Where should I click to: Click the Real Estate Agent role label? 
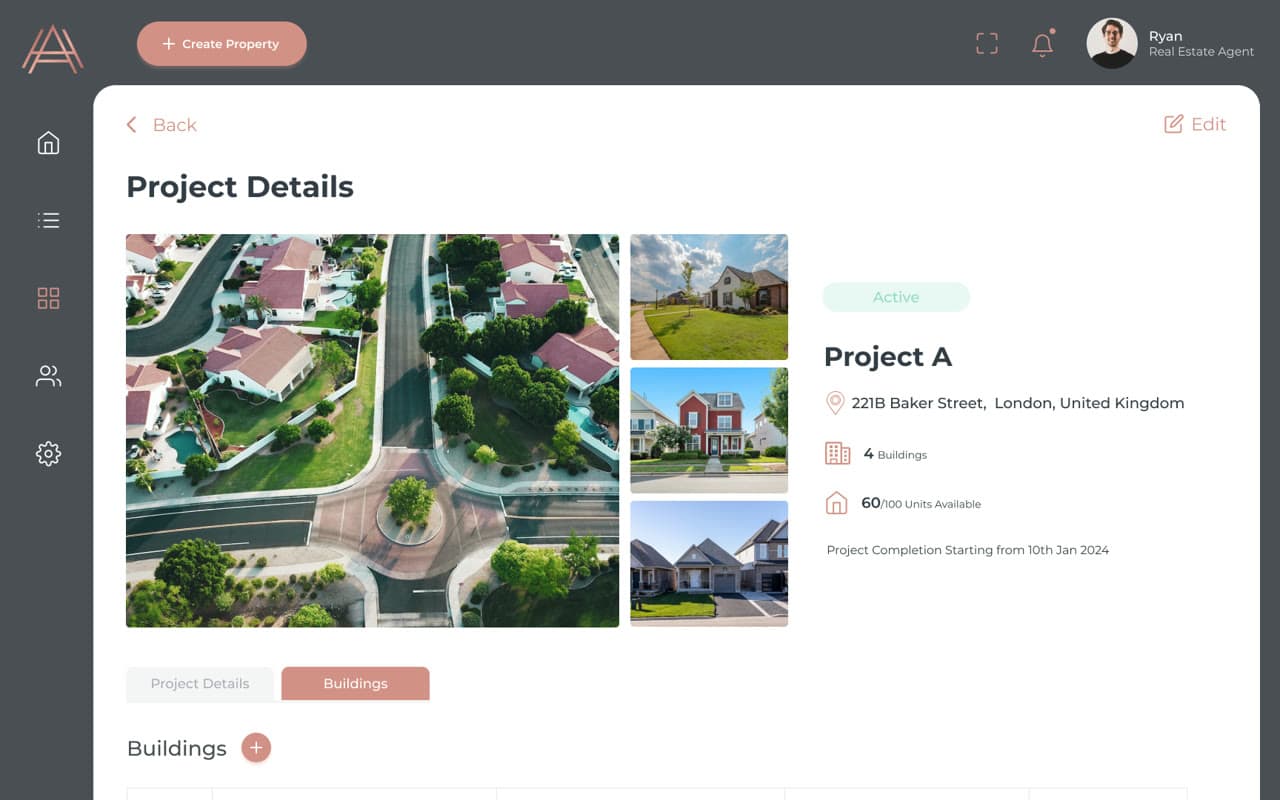[1201, 52]
